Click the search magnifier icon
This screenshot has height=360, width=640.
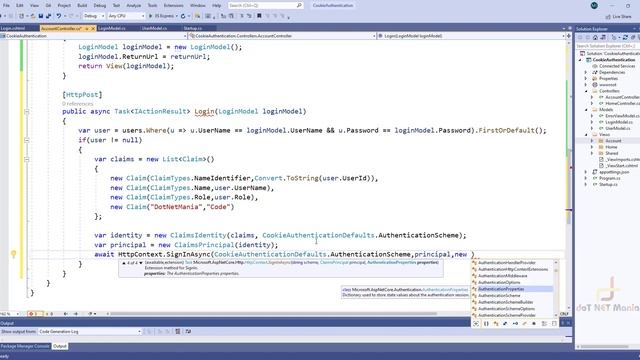click(x=299, y=5)
